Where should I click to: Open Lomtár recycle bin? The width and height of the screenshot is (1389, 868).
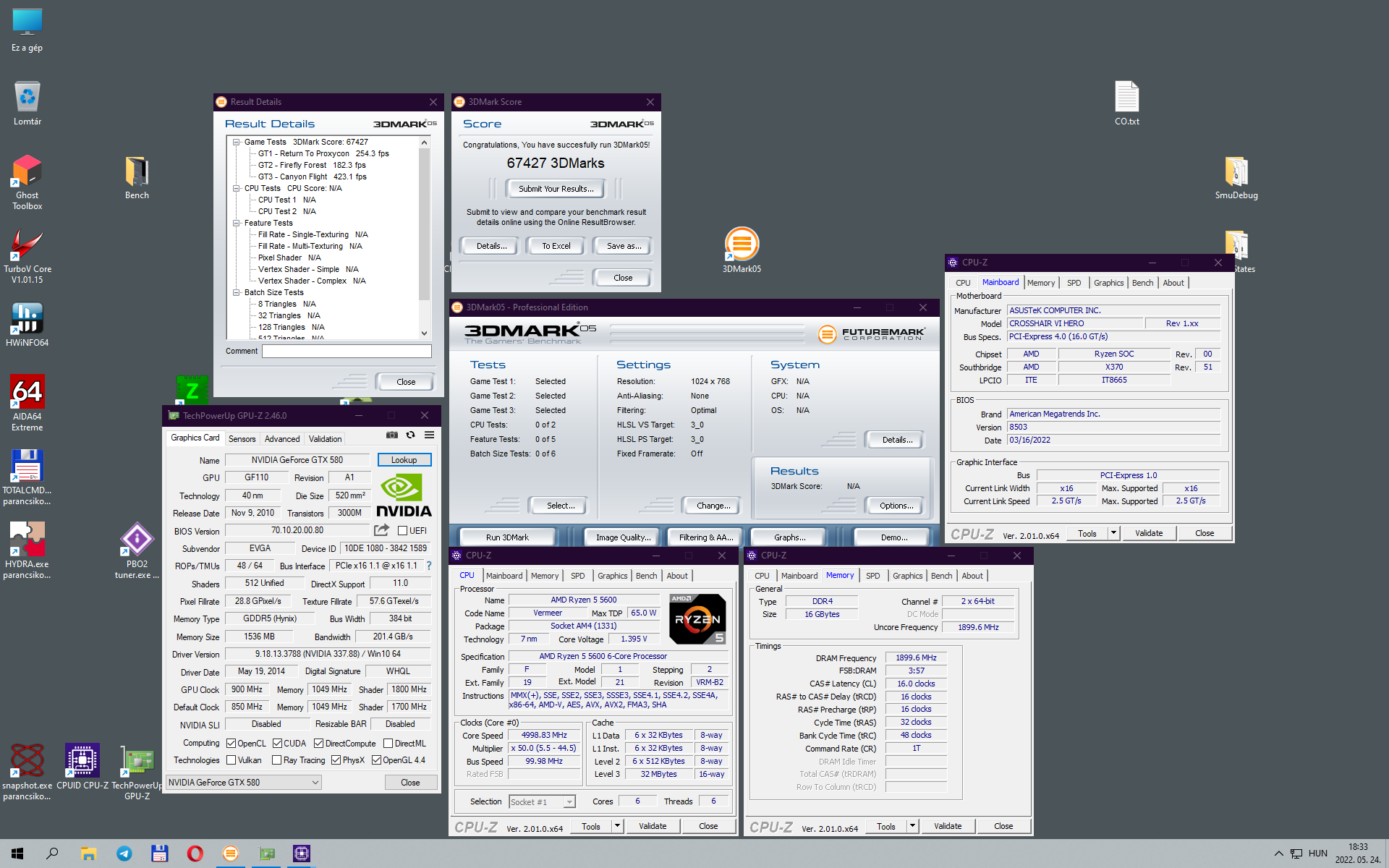click(27, 103)
